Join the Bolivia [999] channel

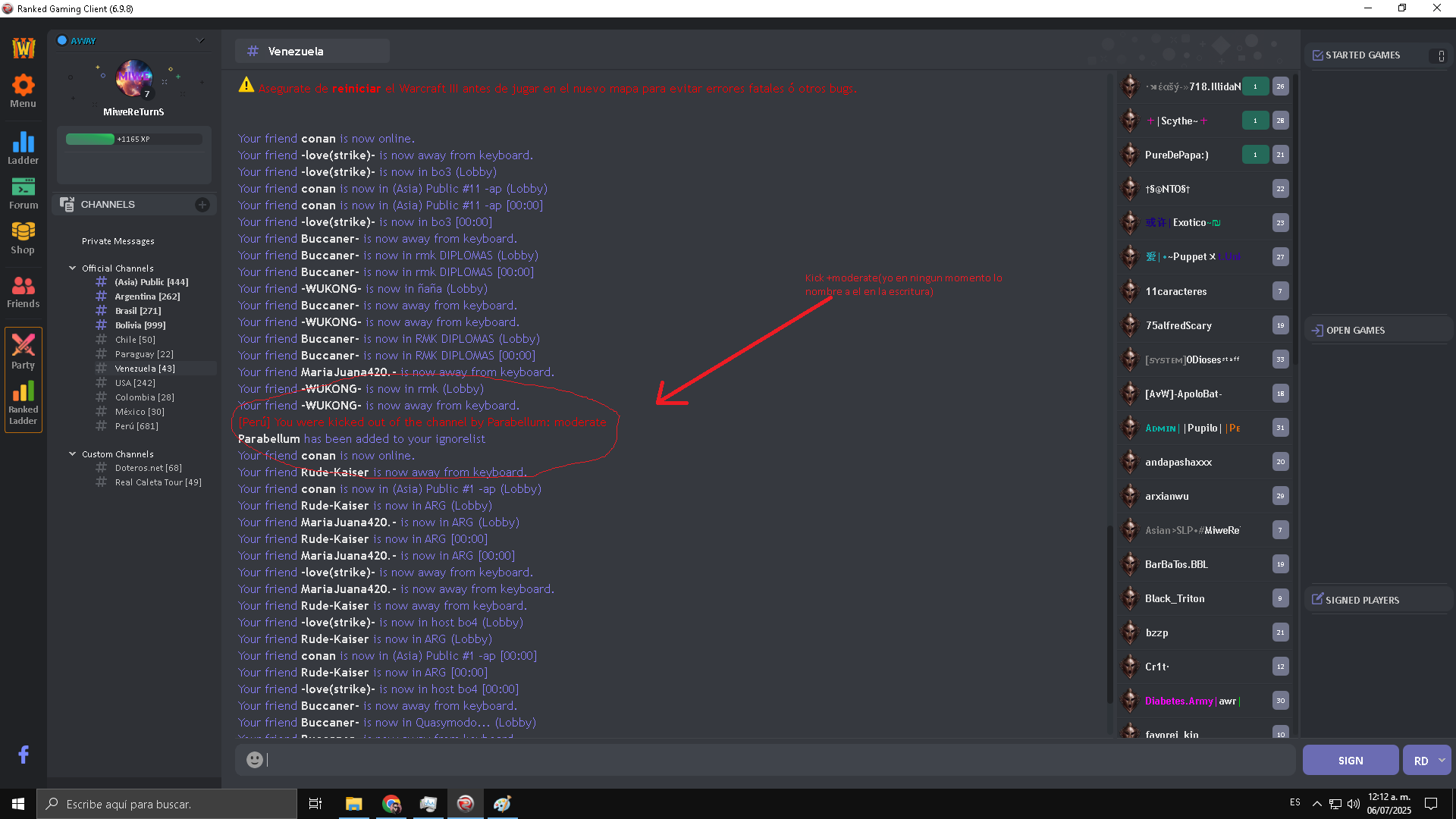(140, 325)
